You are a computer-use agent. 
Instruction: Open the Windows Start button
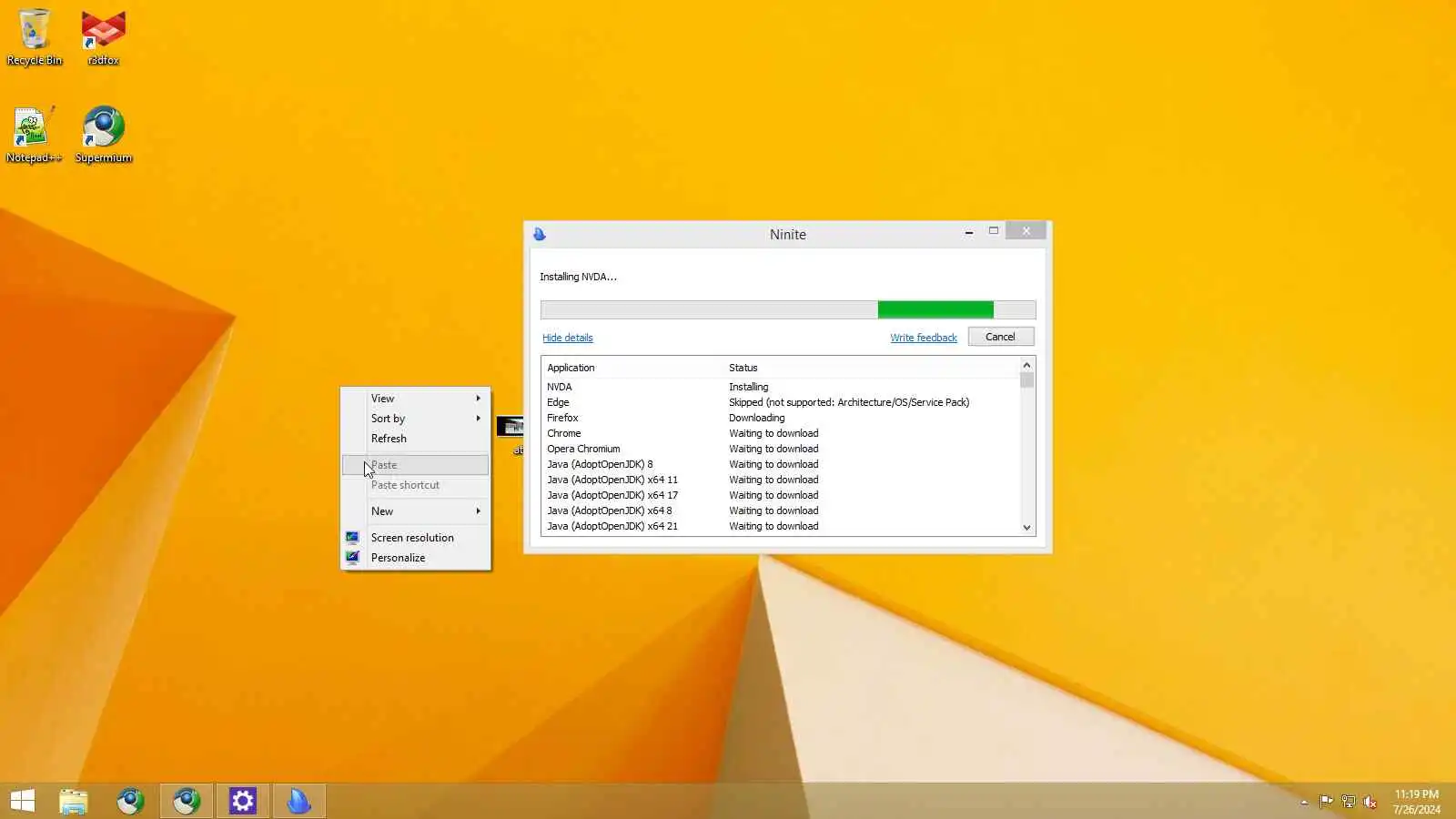pos(23,801)
